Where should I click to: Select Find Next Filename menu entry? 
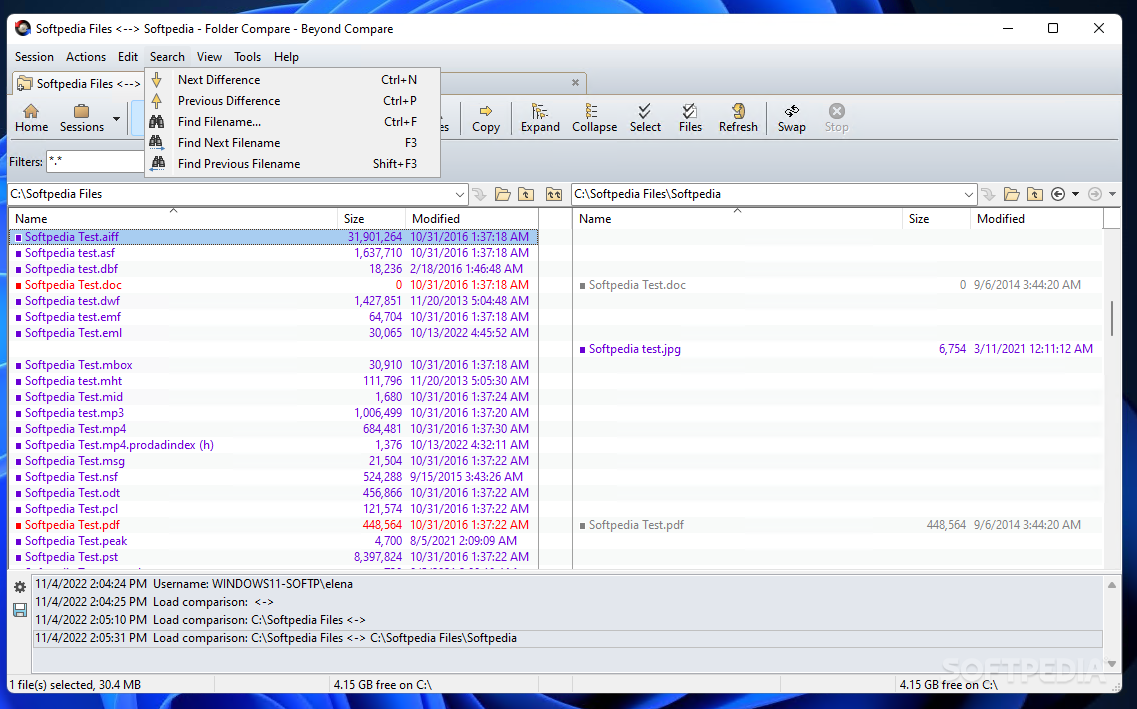point(292,143)
